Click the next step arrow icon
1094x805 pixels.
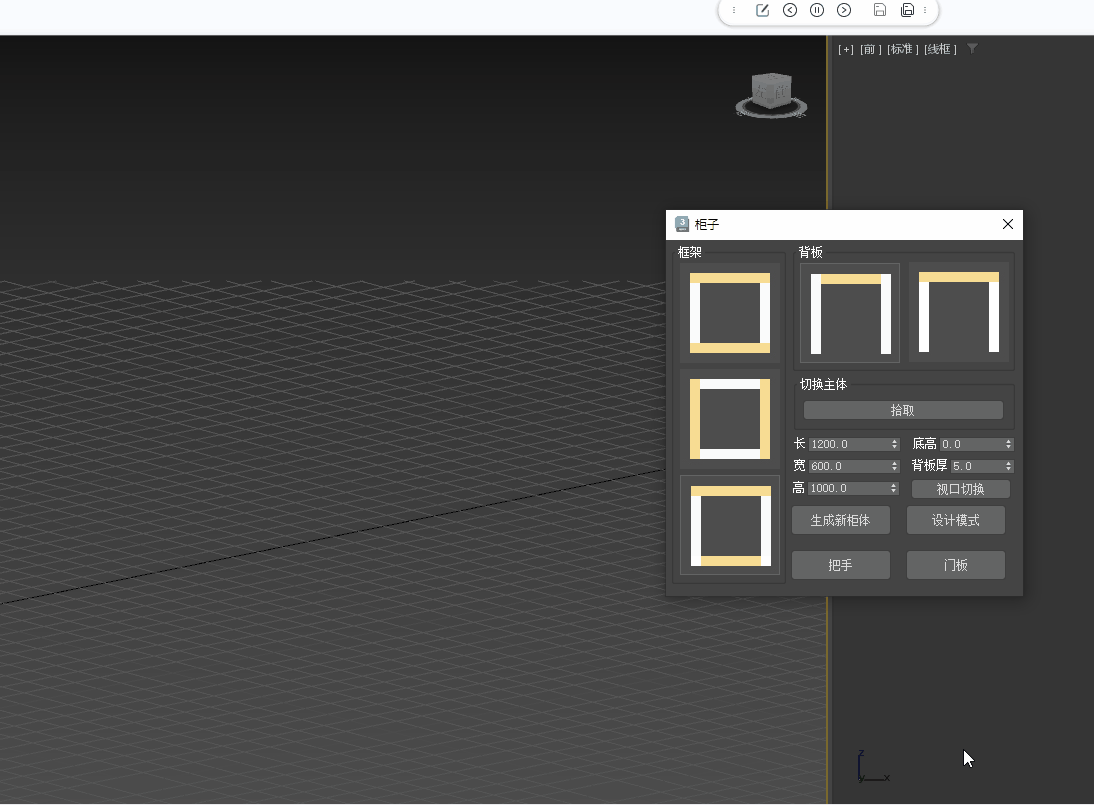point(844,10)
